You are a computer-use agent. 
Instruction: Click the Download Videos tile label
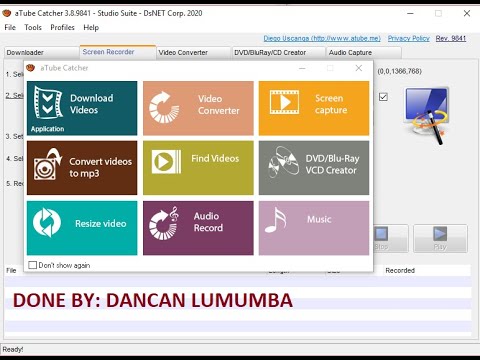click(x=92, y=104)
